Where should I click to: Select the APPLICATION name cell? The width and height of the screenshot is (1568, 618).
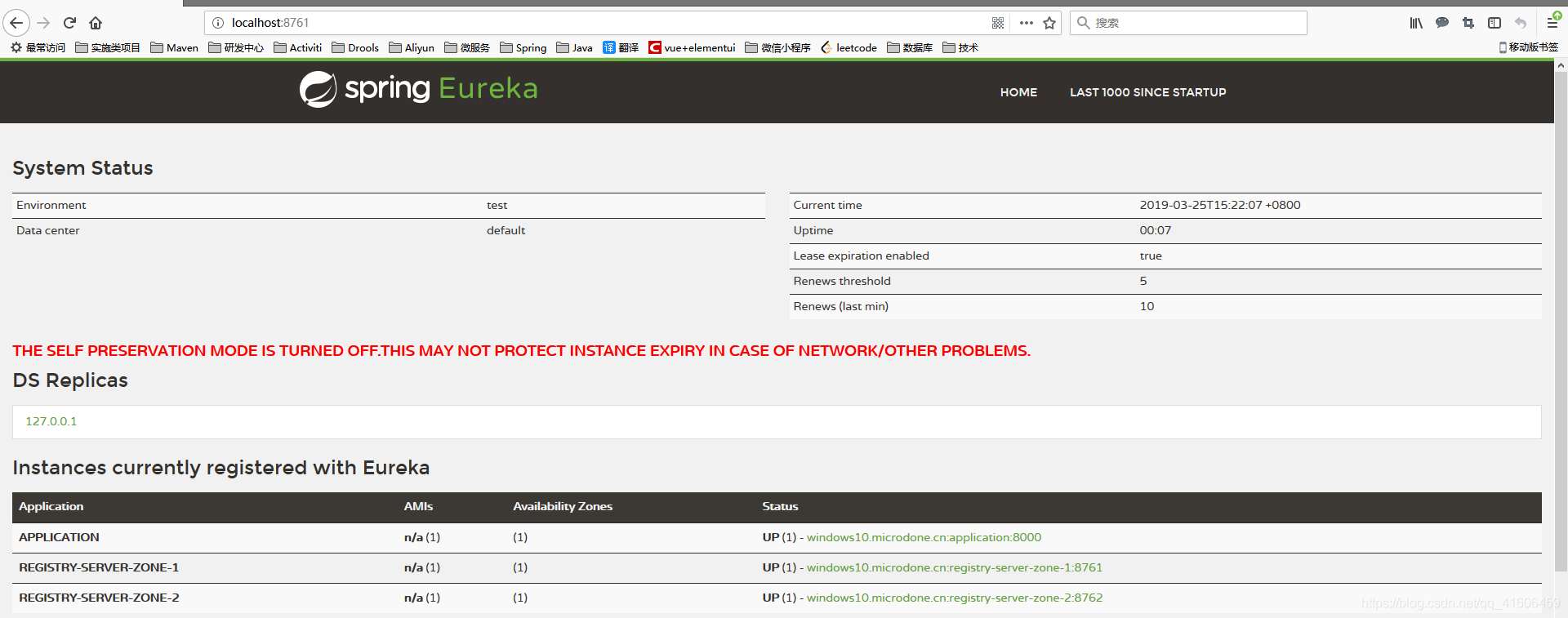click(59, 537)
